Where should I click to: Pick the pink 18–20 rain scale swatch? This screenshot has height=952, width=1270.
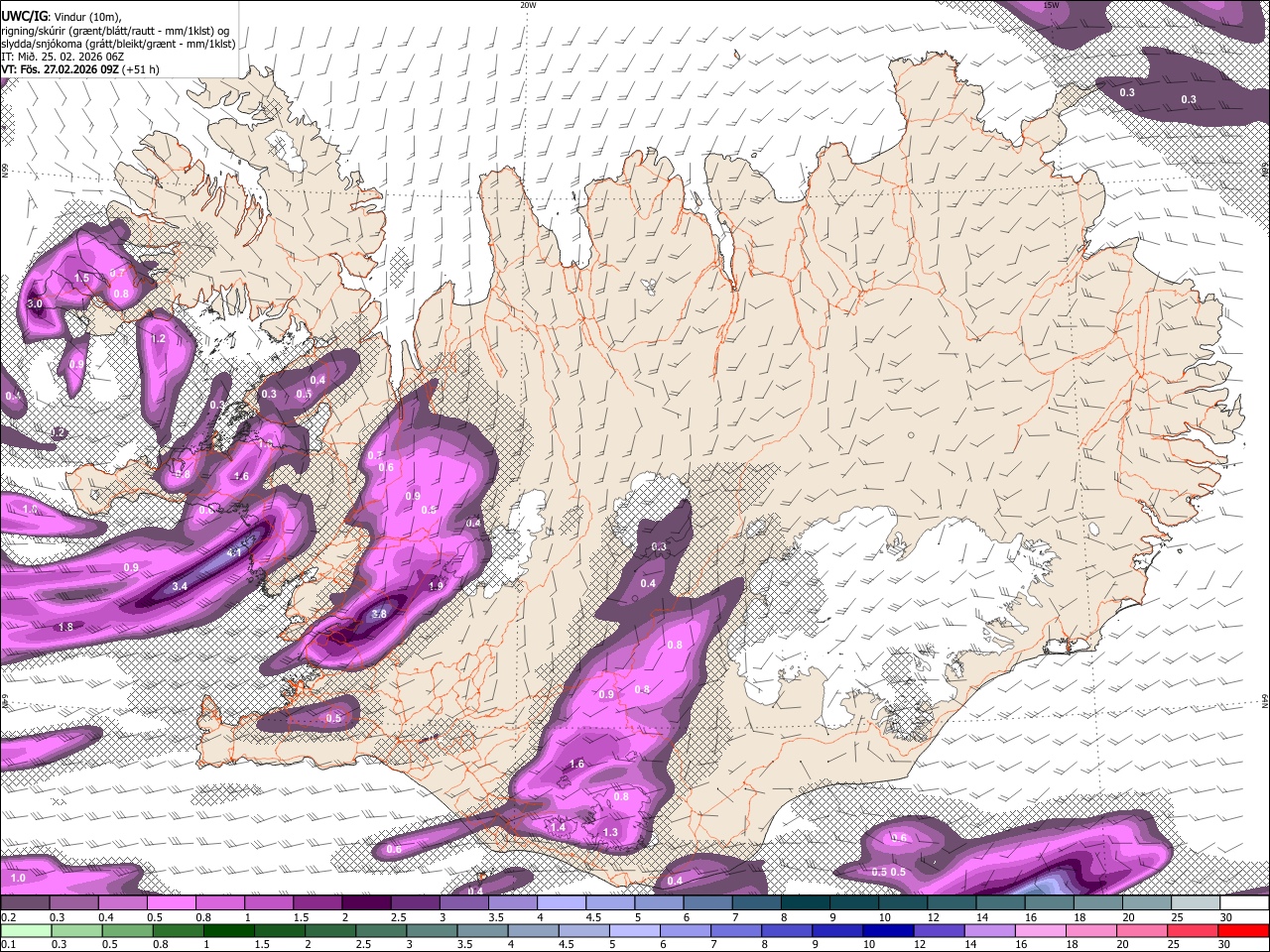point(1089,931)
